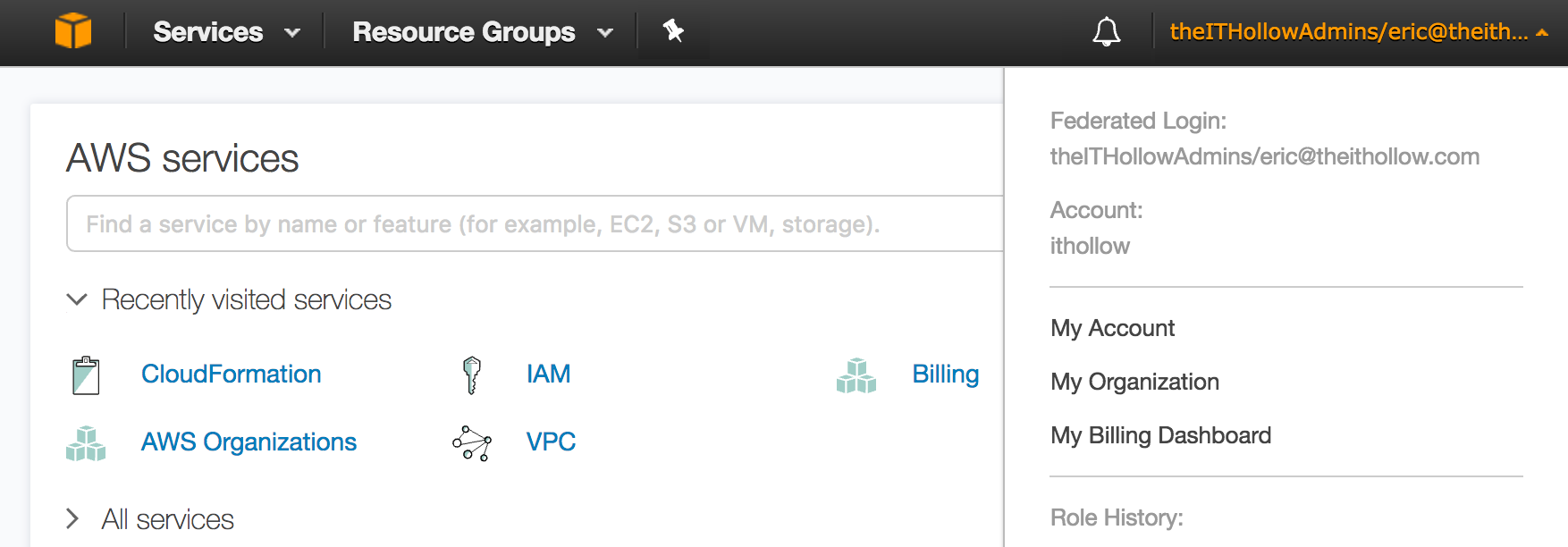Open the notifications bell
Viewport: 1568px width, 547px height.
pos(1106,32)
